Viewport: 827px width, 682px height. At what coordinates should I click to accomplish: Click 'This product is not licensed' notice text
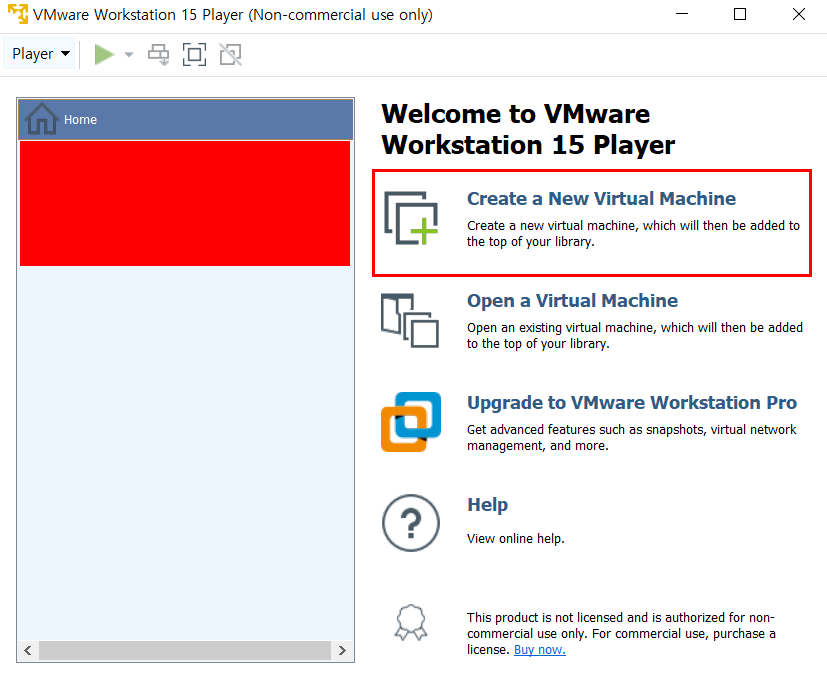point(621,633)
